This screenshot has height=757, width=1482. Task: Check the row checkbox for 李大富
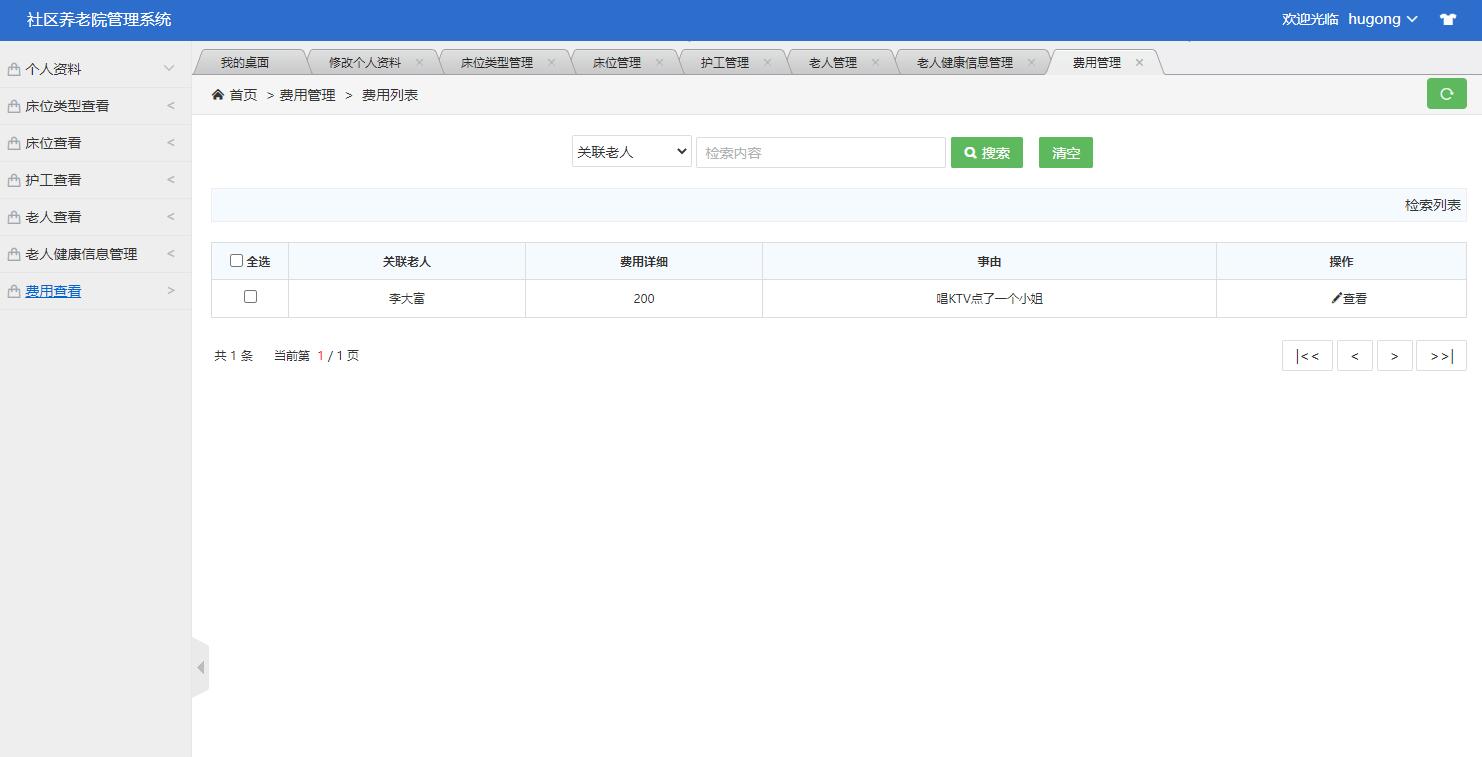(249, 297)
